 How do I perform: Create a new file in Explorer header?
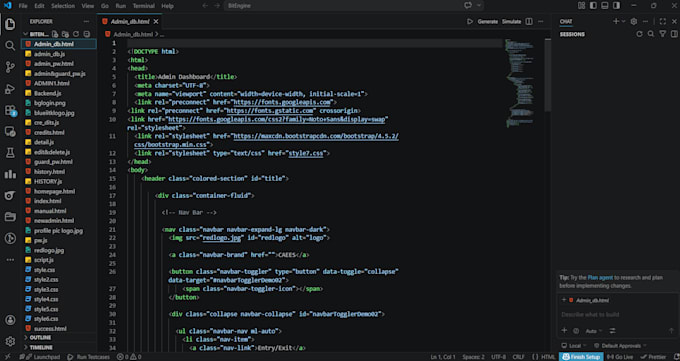[55, 34]
